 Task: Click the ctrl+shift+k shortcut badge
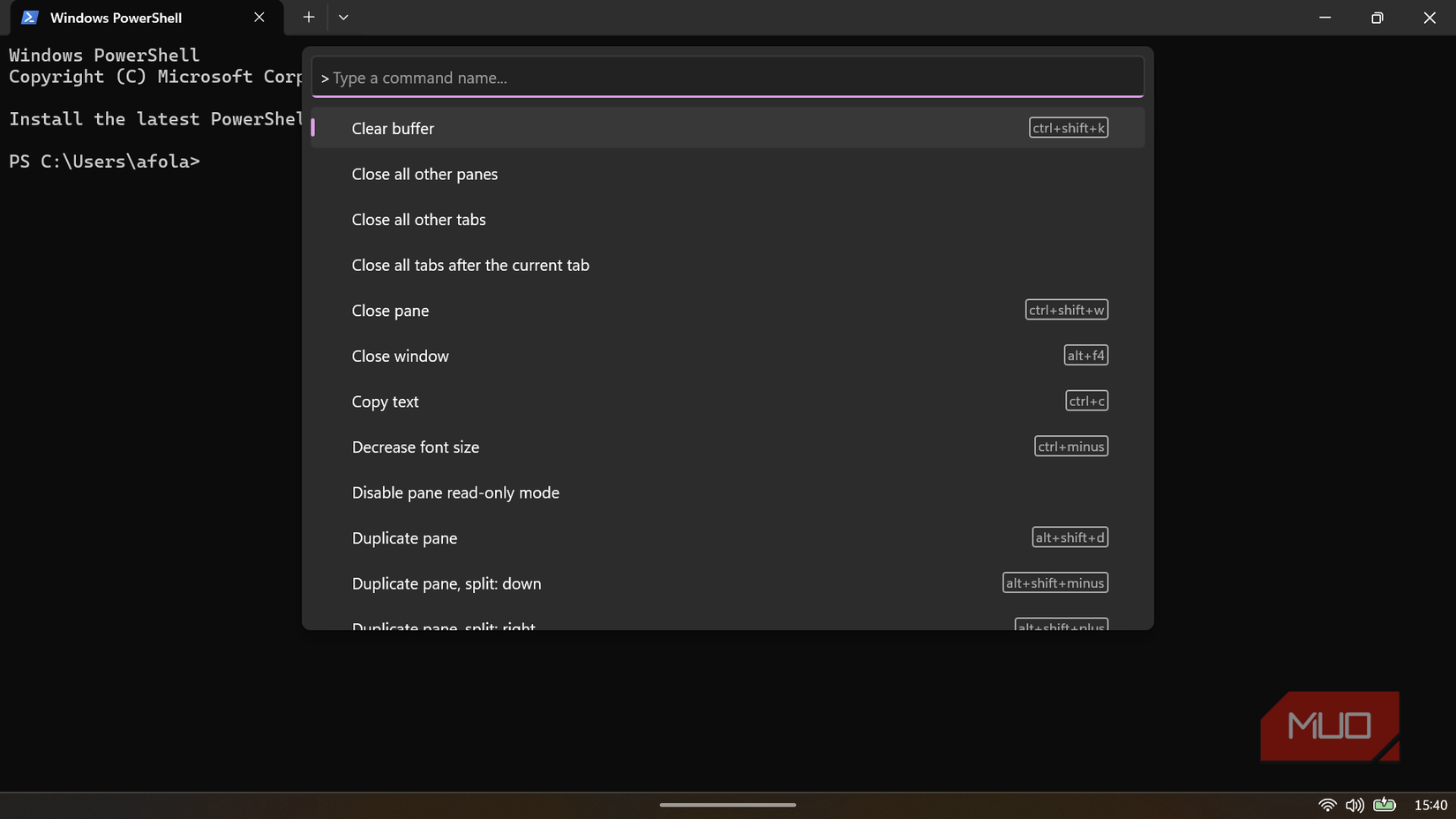point(1069,128)
